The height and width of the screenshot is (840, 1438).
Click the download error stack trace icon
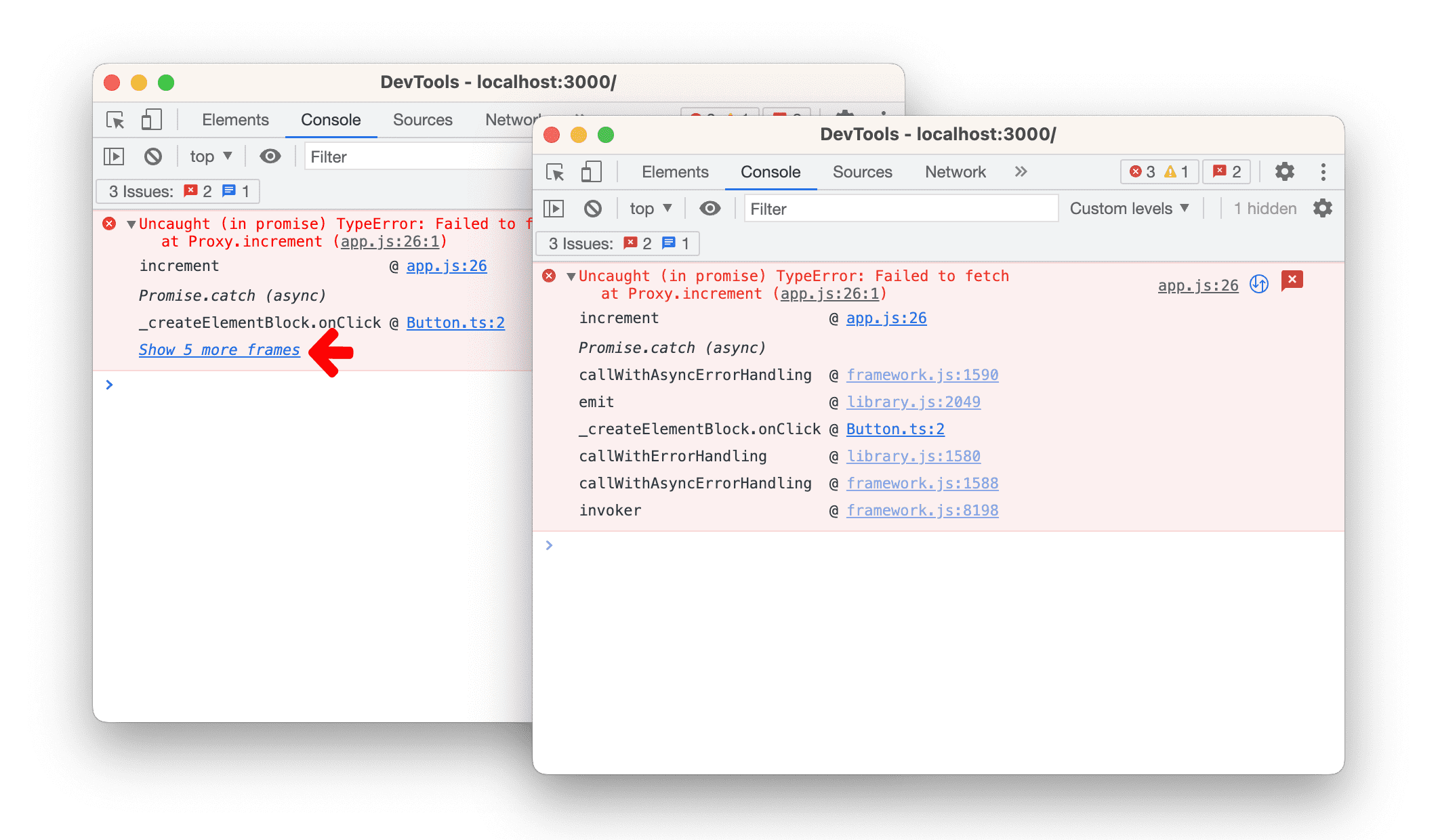pos(1259,280)
